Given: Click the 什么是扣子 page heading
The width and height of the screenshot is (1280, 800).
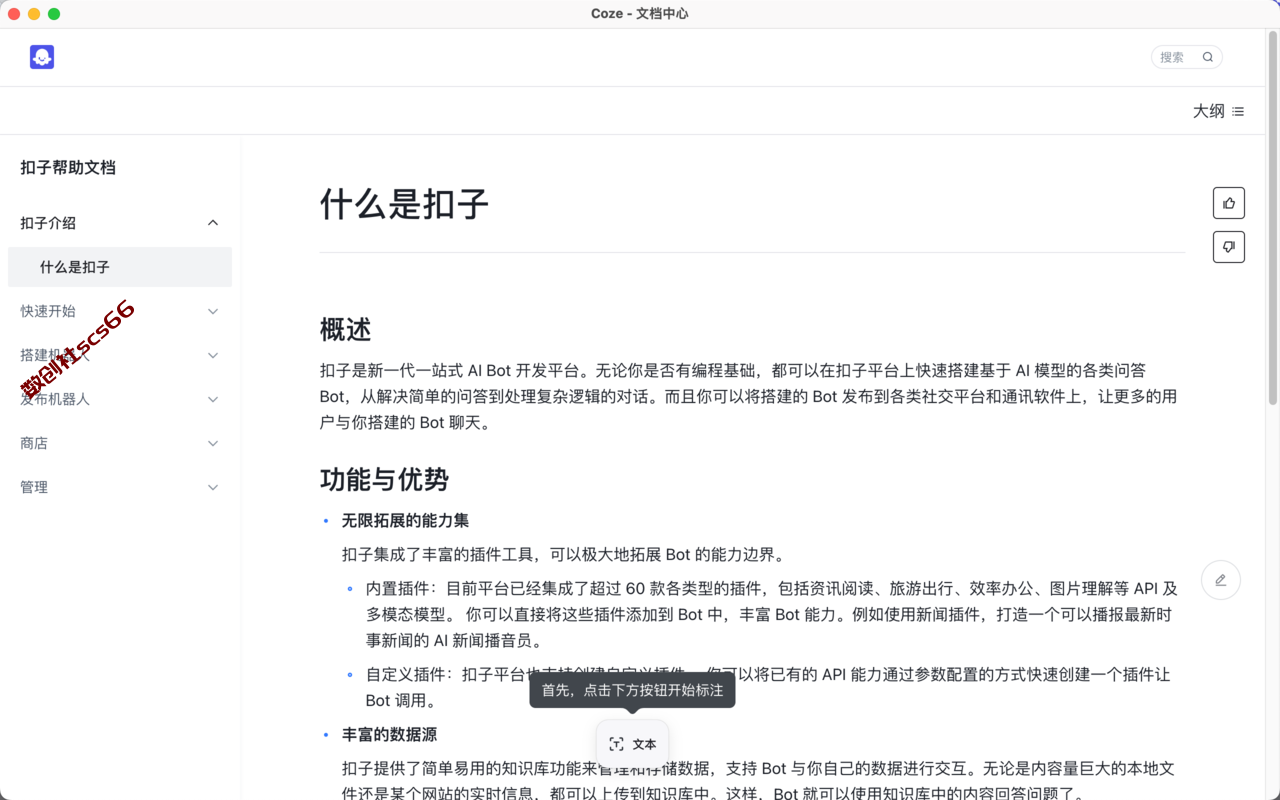Looking at the screenshot, I should click(404, 204).
